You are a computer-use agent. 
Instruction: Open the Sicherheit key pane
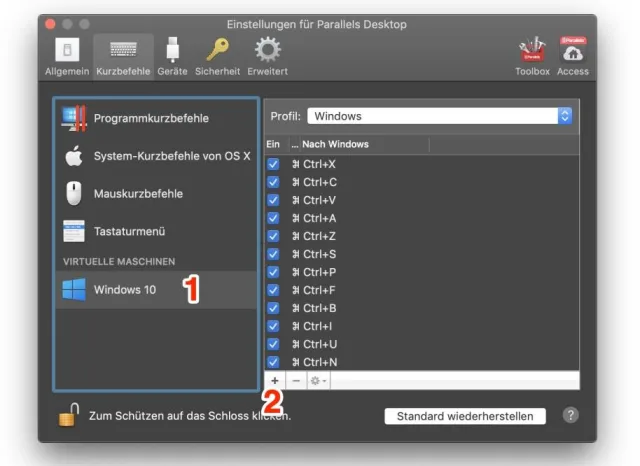click(x=217, y=57)
